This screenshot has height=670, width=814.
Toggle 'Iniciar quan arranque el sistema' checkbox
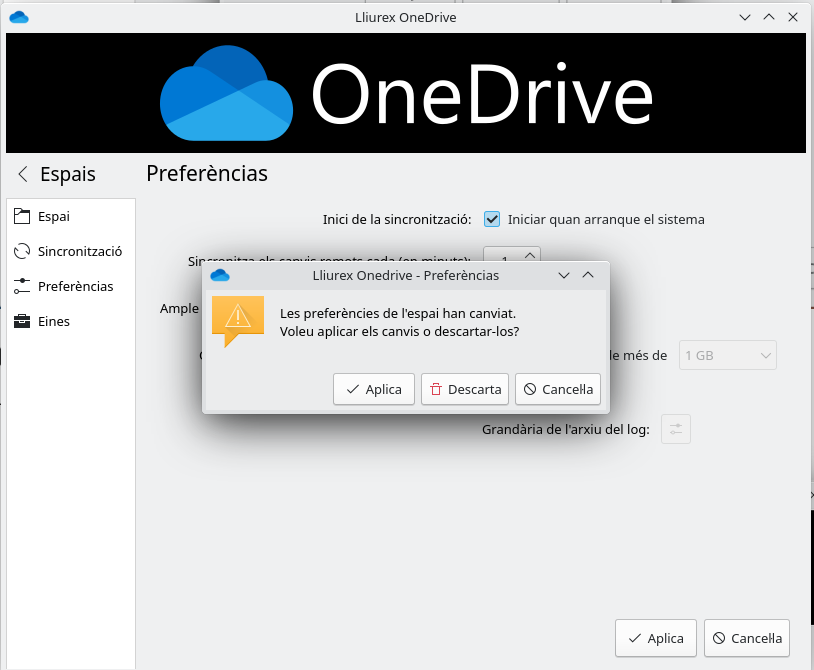pos(492,219)
